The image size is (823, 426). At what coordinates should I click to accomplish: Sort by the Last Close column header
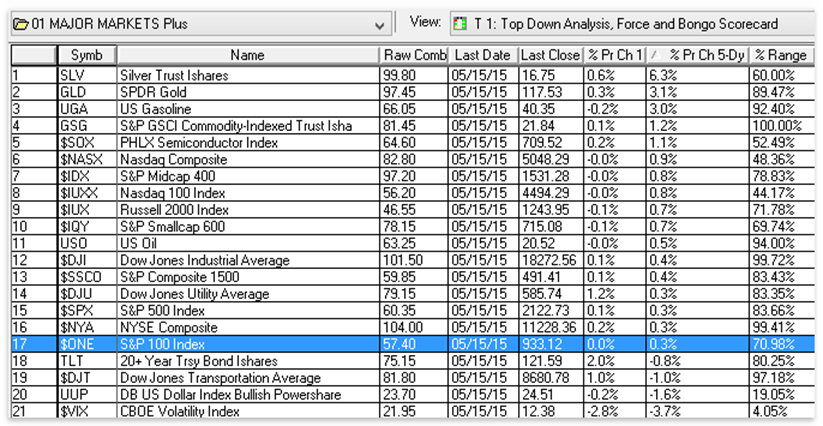point(551,55)
